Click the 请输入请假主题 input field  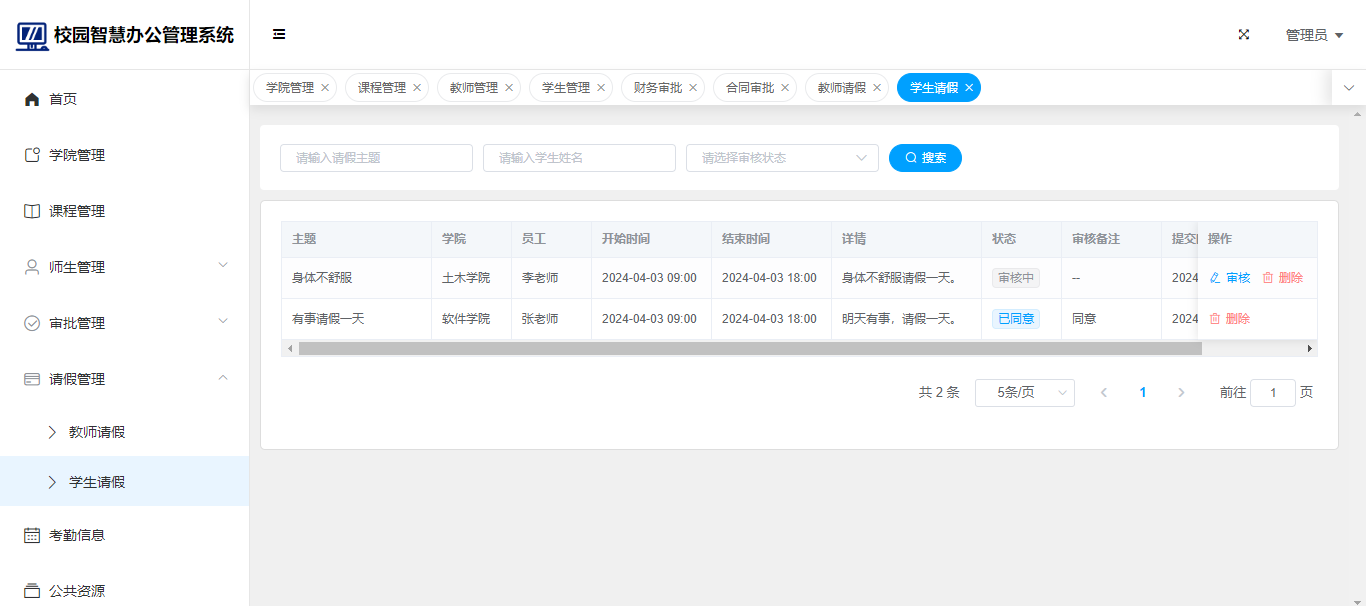[x=376, y=158]
